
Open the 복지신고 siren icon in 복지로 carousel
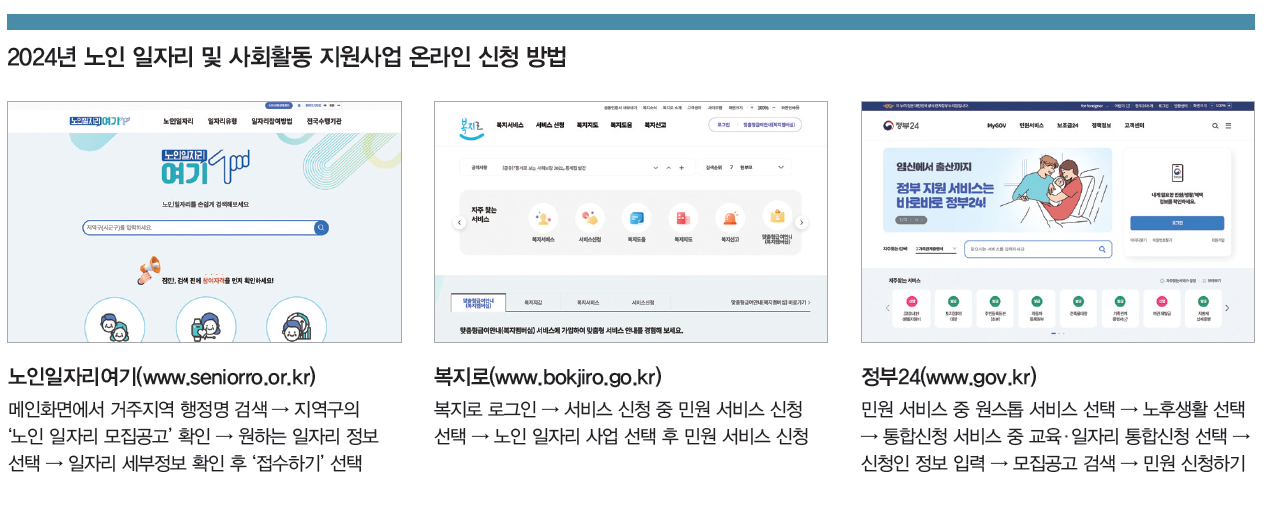(x=730, y=218)
